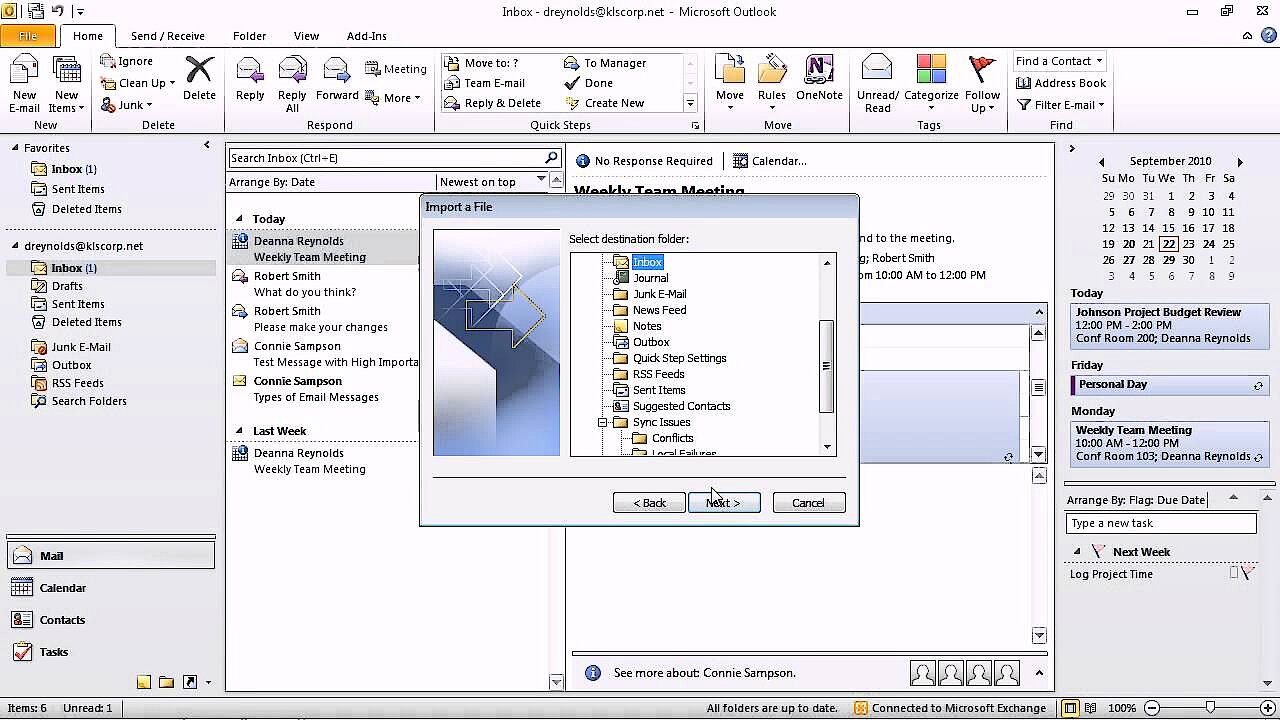Select Junk E-Mail as destination folder
This screenshot has height=720, width=1280.
point(659,294)
